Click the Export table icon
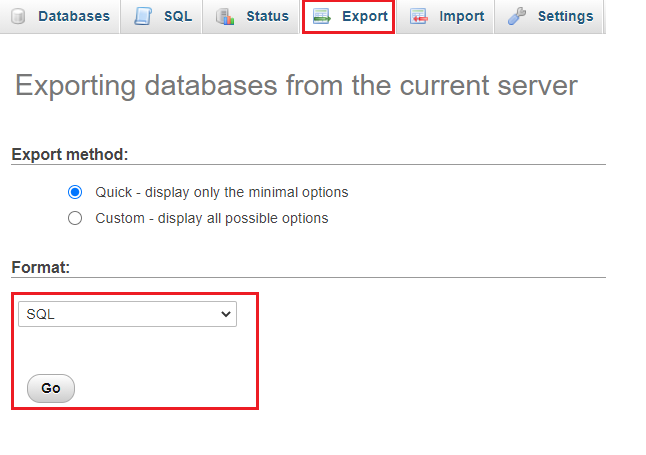This screenshot has width=646, height=455. click(321, 16)
